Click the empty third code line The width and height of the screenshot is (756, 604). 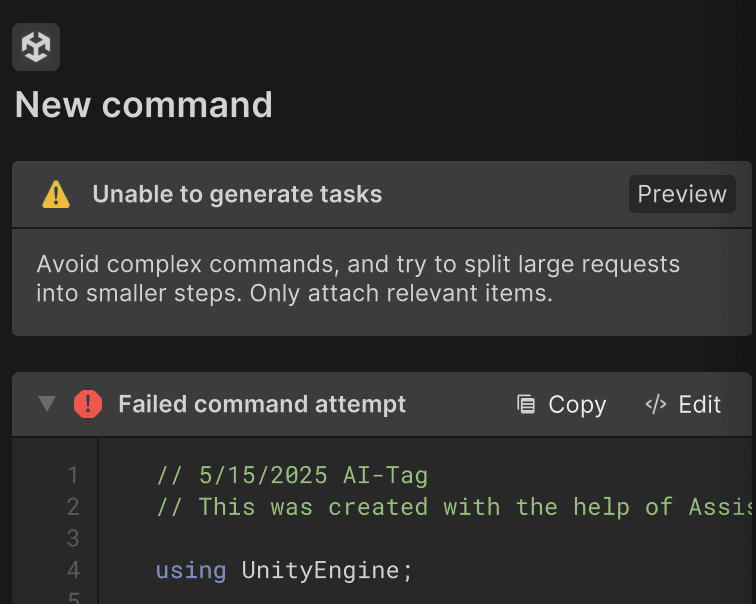tap(400, 539)
